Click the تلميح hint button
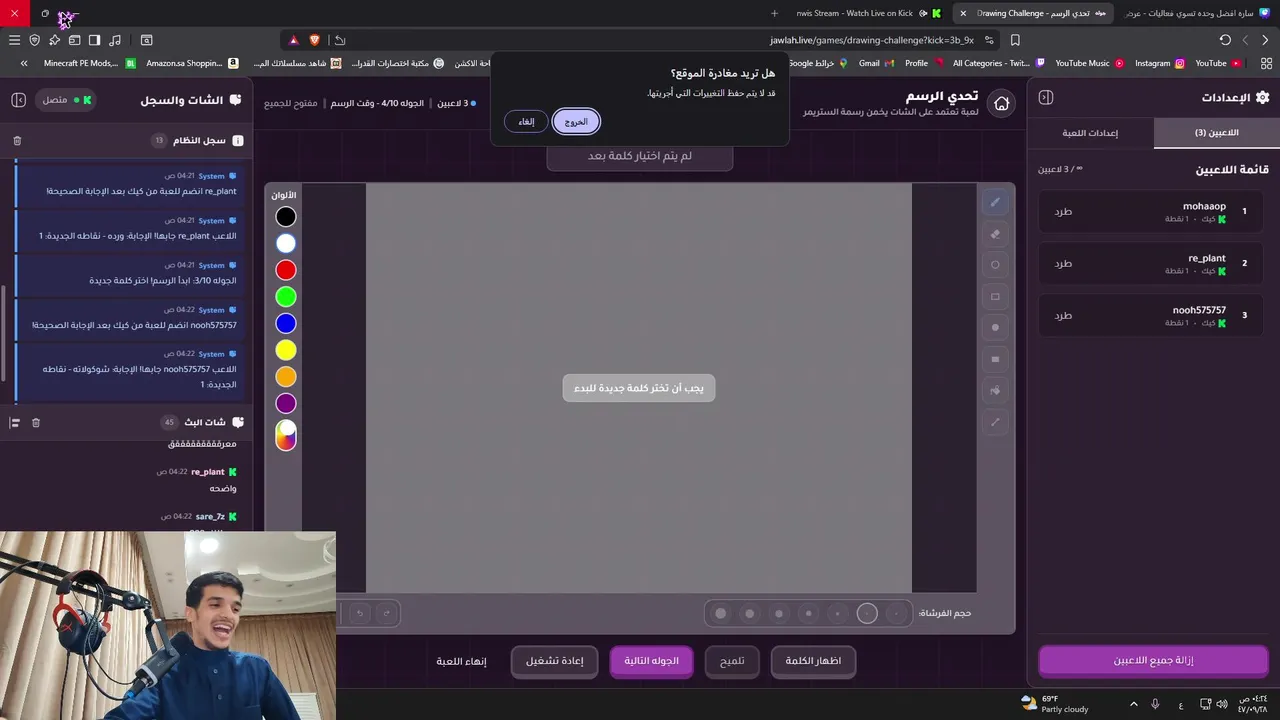The height and width of the screenshot is (720, 1280). coord(732,661)
